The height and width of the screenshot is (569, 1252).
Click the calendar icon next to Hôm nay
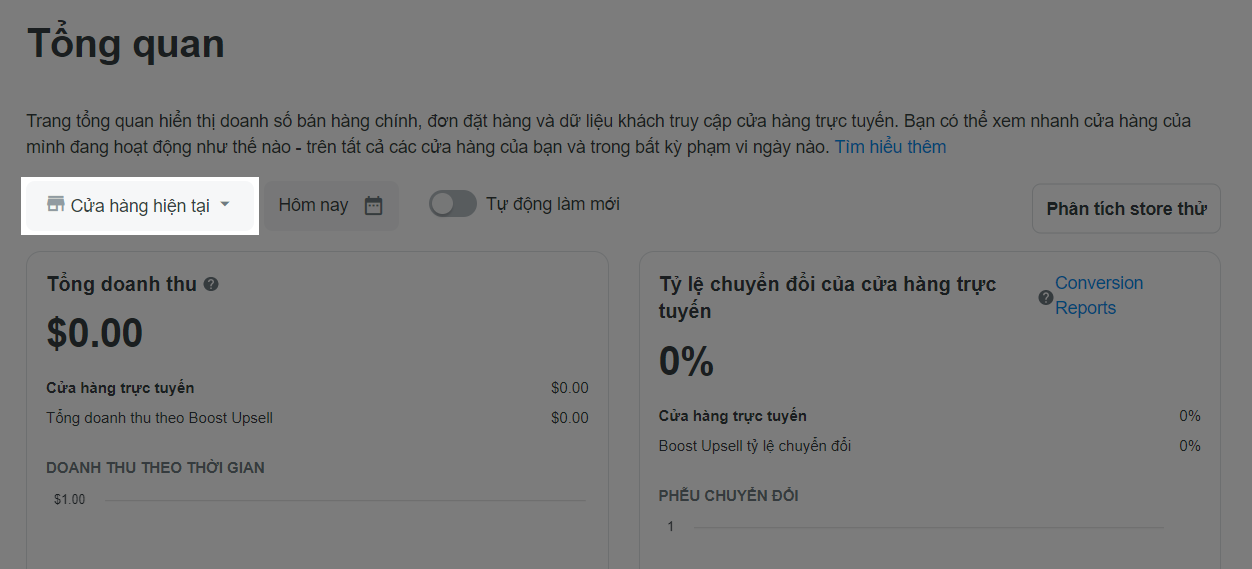(x=373, y=205)
